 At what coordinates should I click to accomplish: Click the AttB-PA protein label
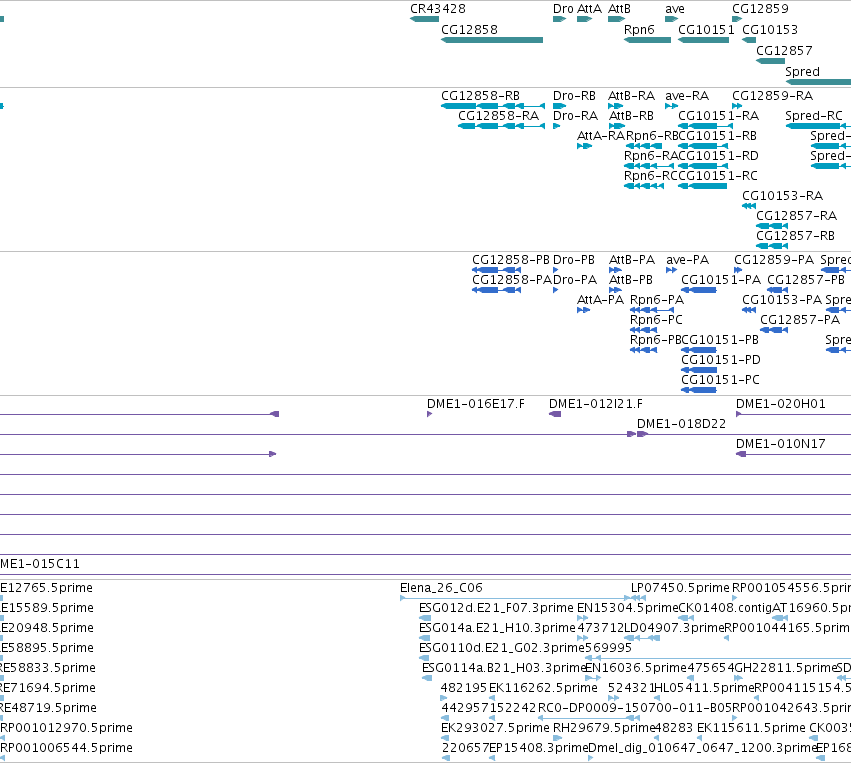(631, 260)
